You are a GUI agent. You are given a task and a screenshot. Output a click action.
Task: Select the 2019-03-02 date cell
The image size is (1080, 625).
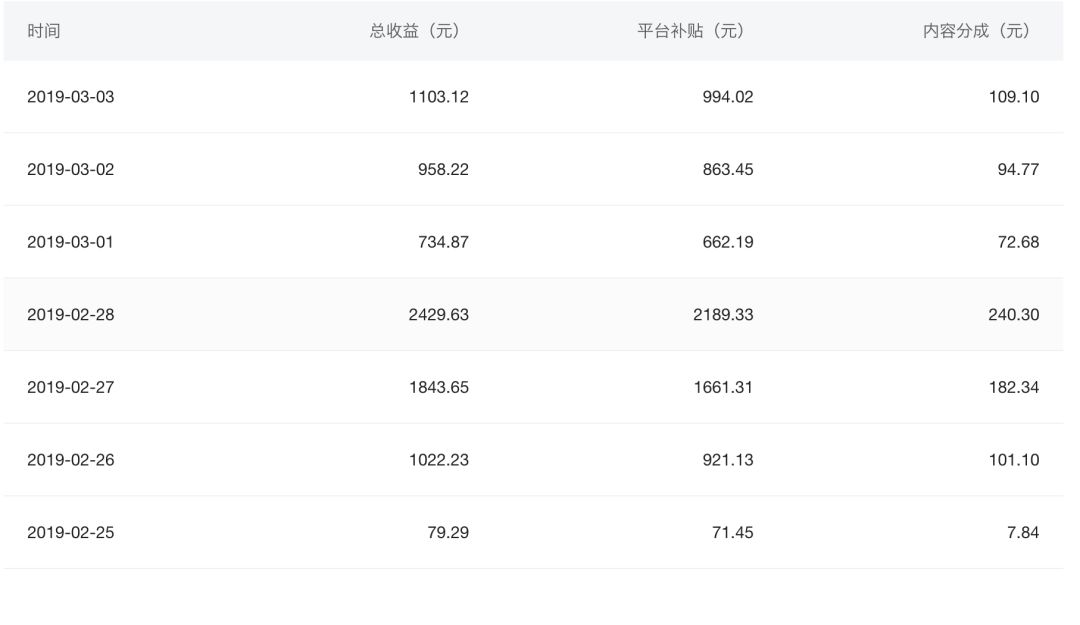[x=70, y=170]
